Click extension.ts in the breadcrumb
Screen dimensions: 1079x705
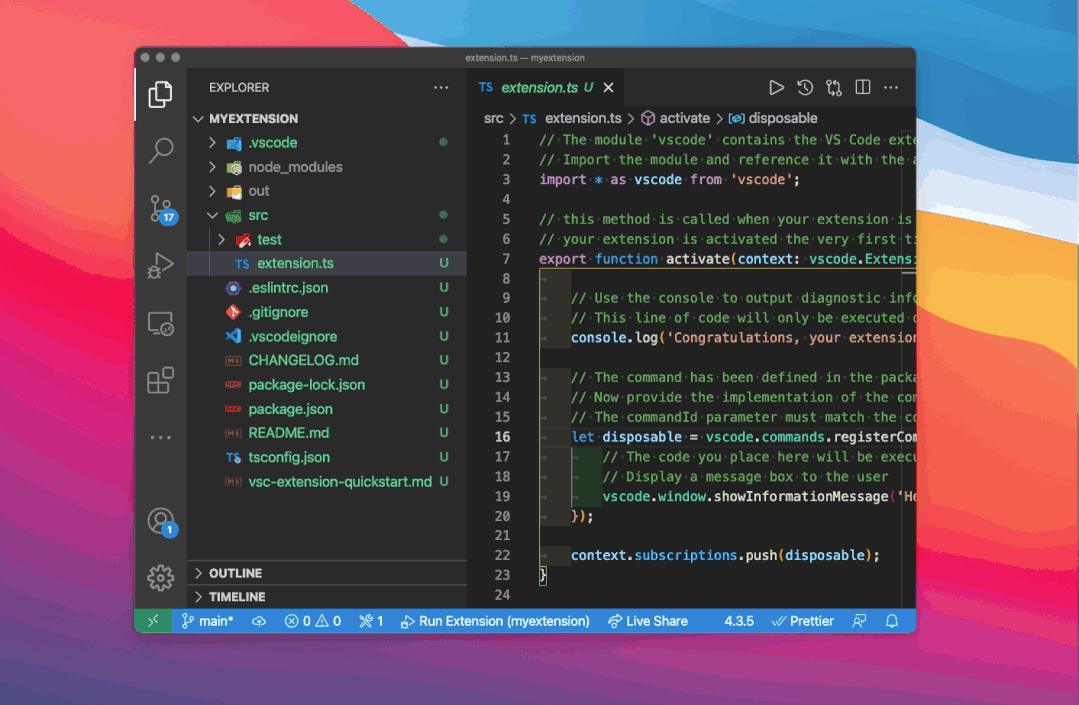point(572,118)
